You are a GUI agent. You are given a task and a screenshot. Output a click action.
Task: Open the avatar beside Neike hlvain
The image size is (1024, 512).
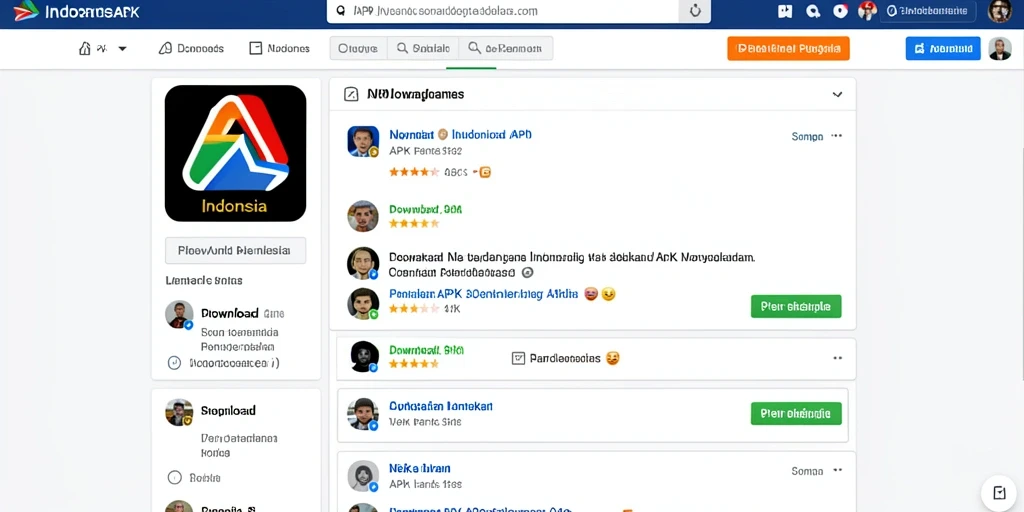pos(363,476)
